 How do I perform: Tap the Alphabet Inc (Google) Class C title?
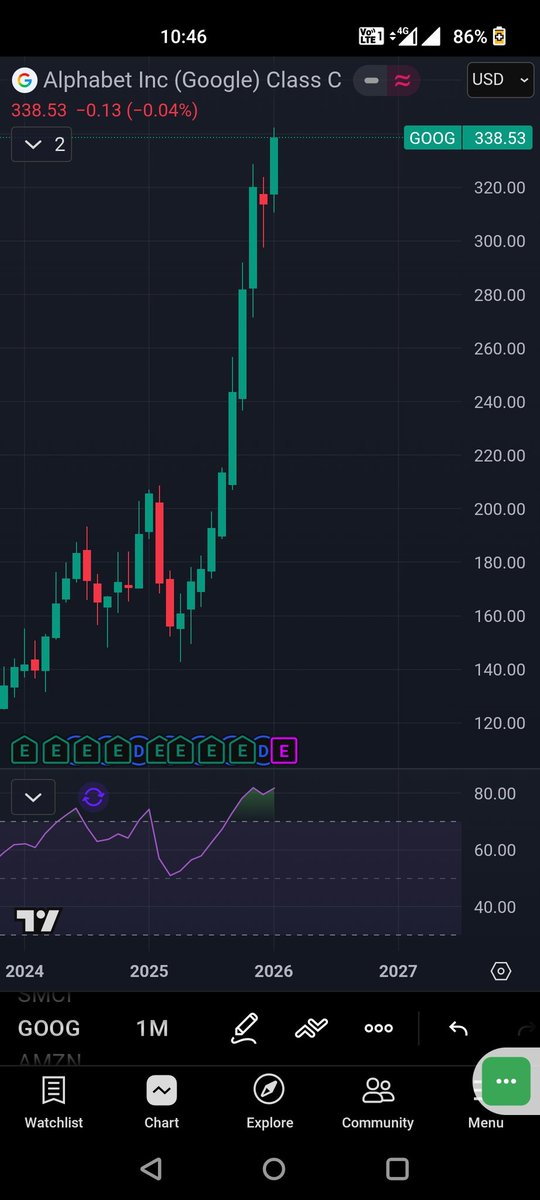click(x=192, y=80)
